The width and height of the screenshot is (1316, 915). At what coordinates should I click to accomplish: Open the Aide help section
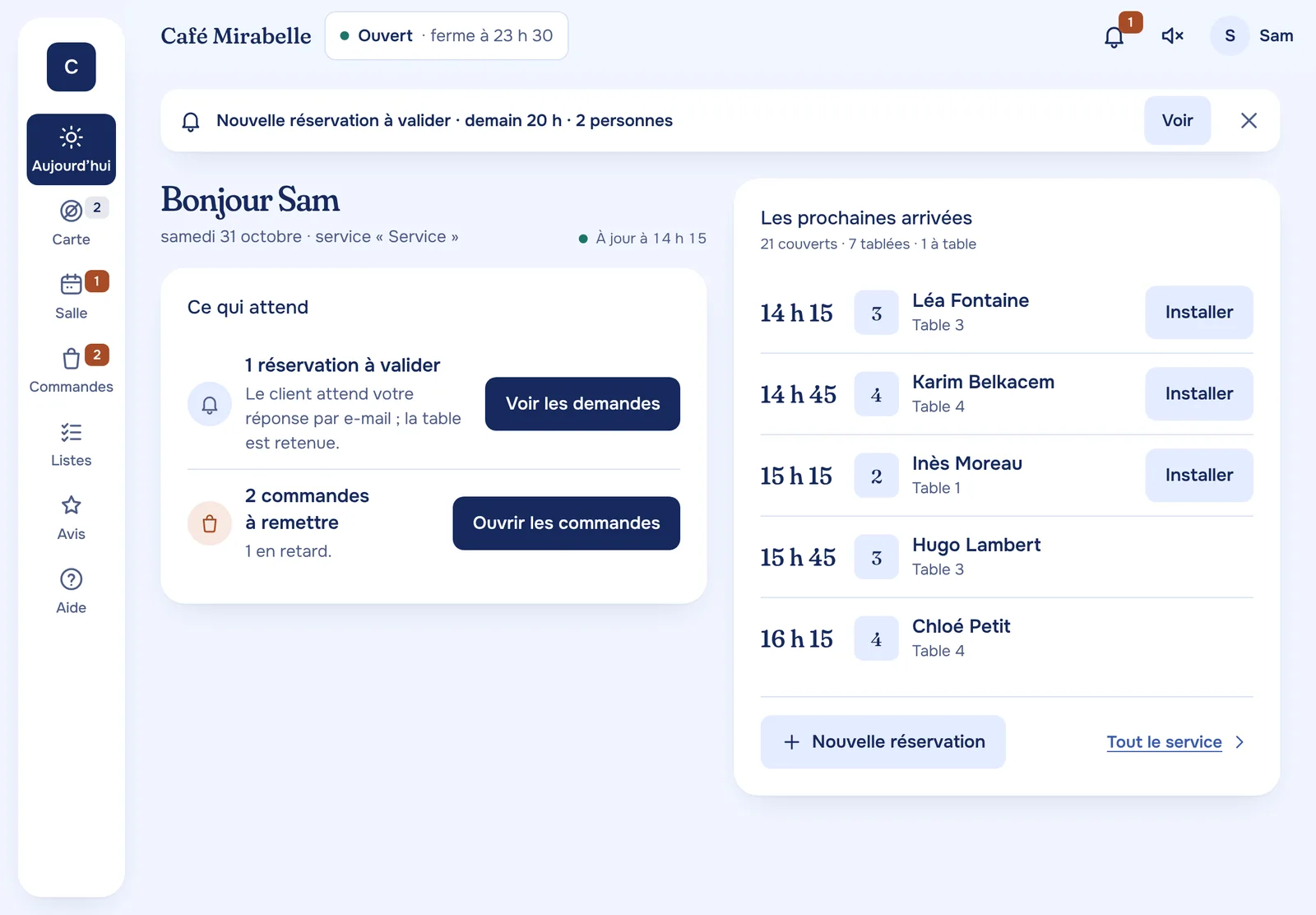pyautogui.click(x=72, y=591)
